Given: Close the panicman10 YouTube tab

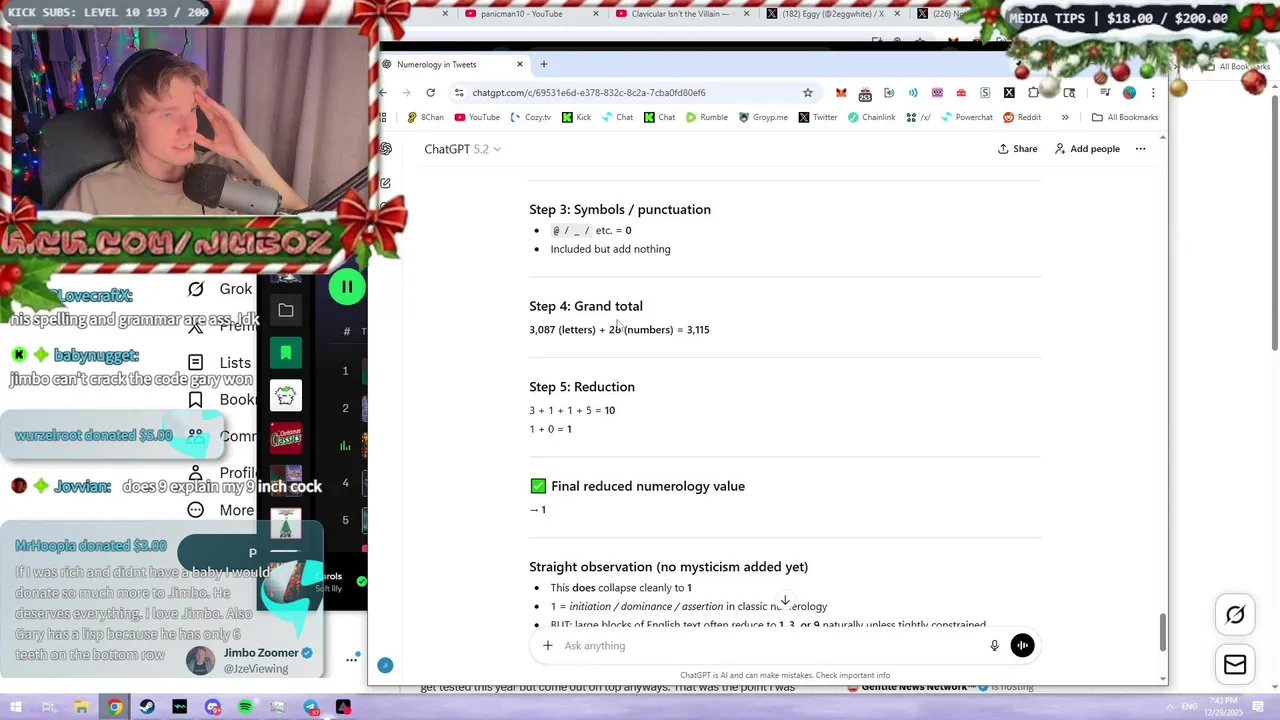Looking at the screenshot, I should coord(597,14).
